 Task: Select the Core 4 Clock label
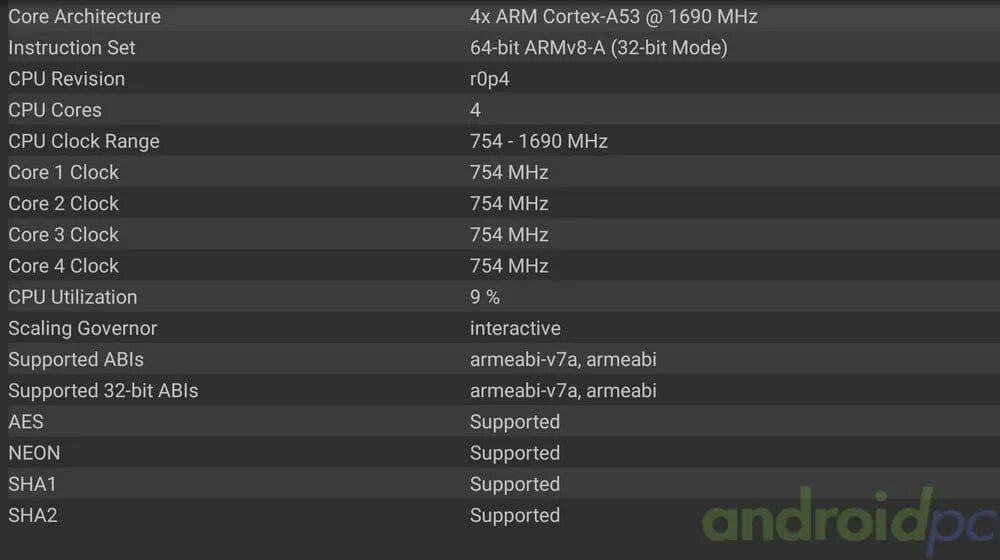(64, 265)
